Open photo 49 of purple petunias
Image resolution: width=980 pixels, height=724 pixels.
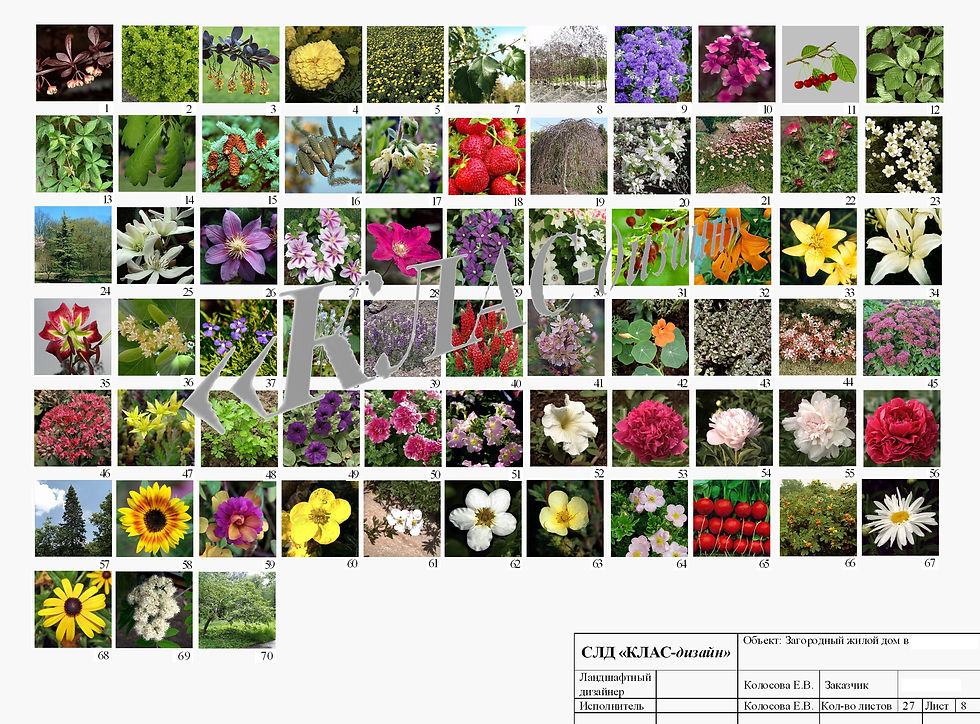coord(321,429)
